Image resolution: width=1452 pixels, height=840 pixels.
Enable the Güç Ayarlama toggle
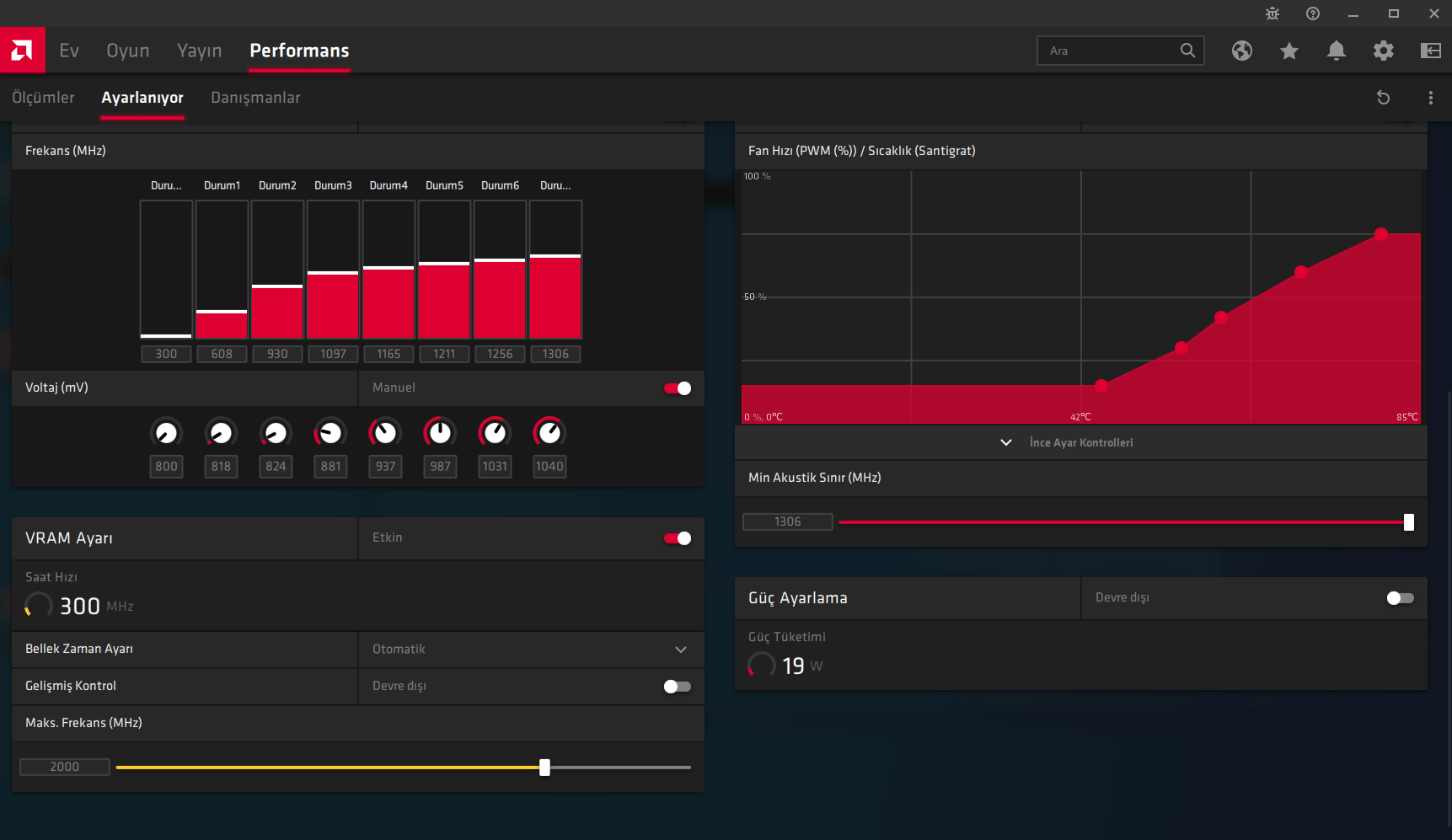pos(1401,598)
